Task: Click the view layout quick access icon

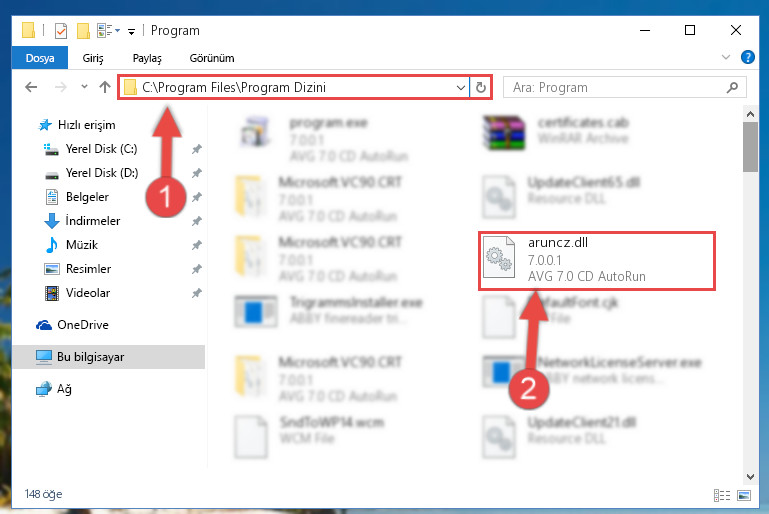Action: click(x=105, y=30)
